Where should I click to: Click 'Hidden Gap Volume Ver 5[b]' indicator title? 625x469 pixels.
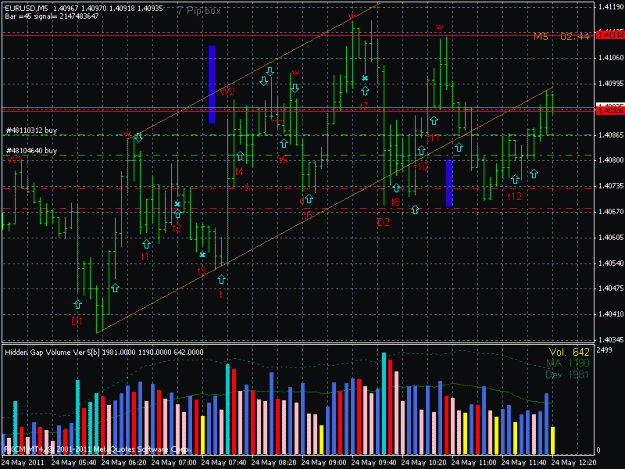53,352
